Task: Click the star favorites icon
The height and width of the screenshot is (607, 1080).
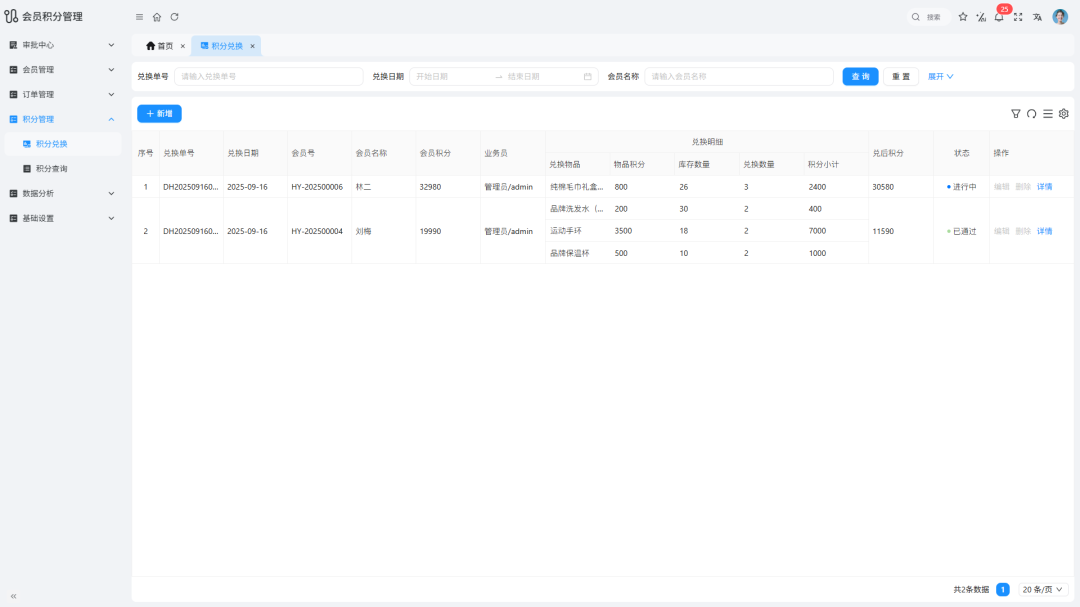Action: (x=963, y=17)
